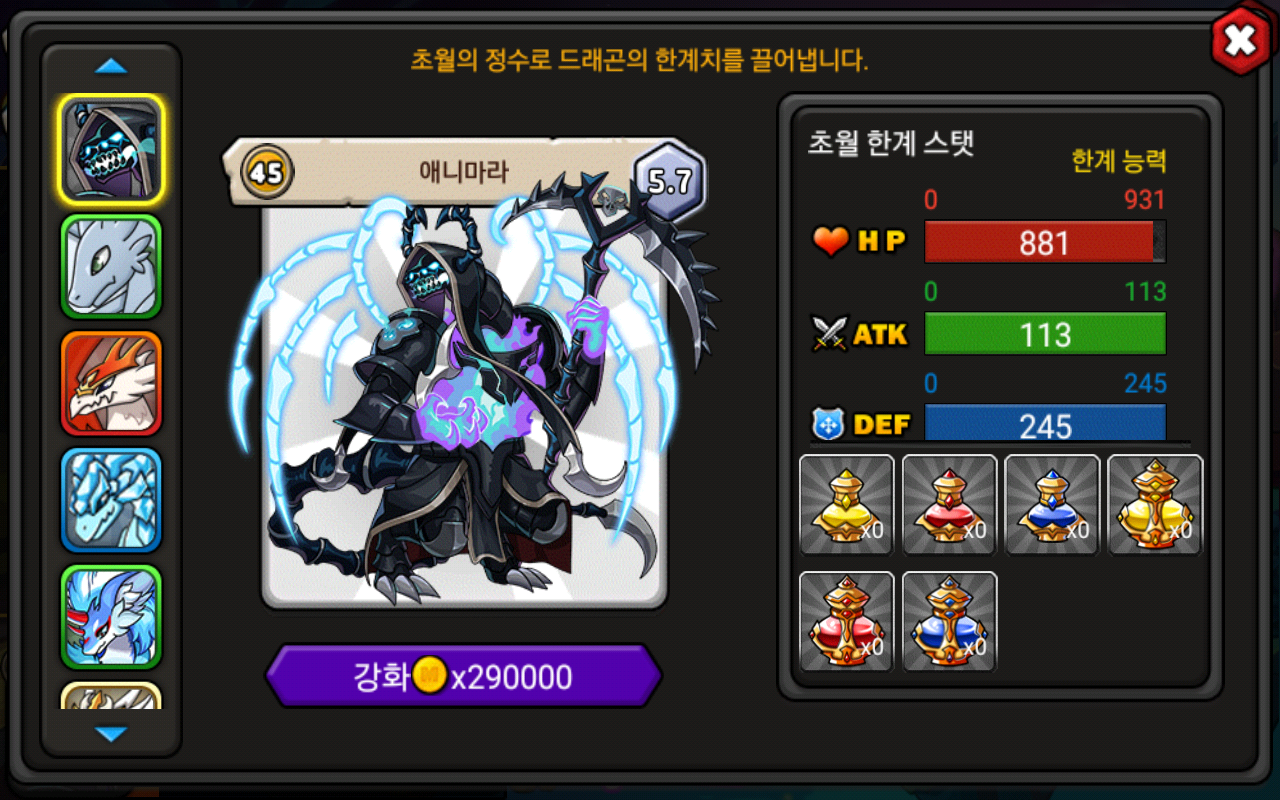Select the hooded skull dragon portrait
Viewport: 1280px width, 800px height.
[x=111, y=149]
